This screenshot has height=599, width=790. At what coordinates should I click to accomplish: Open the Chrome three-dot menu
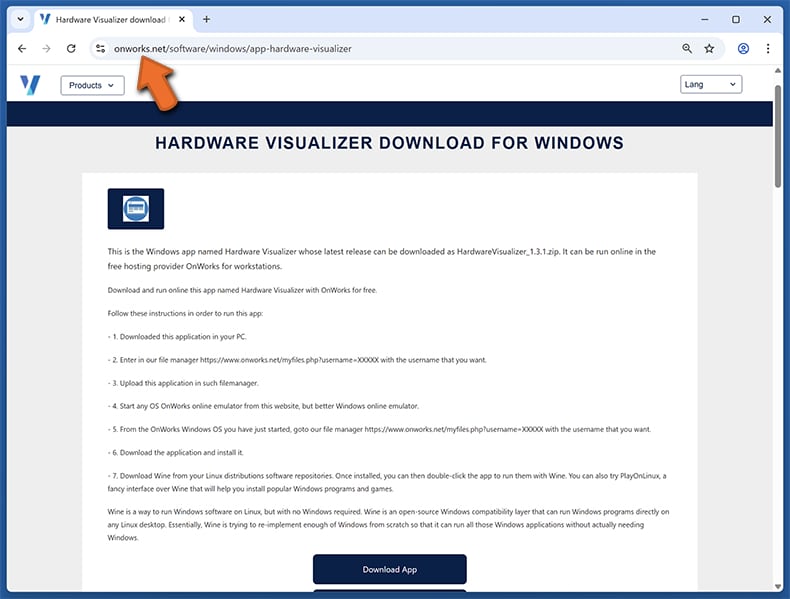pyautogui.click(x=768, y=48)
